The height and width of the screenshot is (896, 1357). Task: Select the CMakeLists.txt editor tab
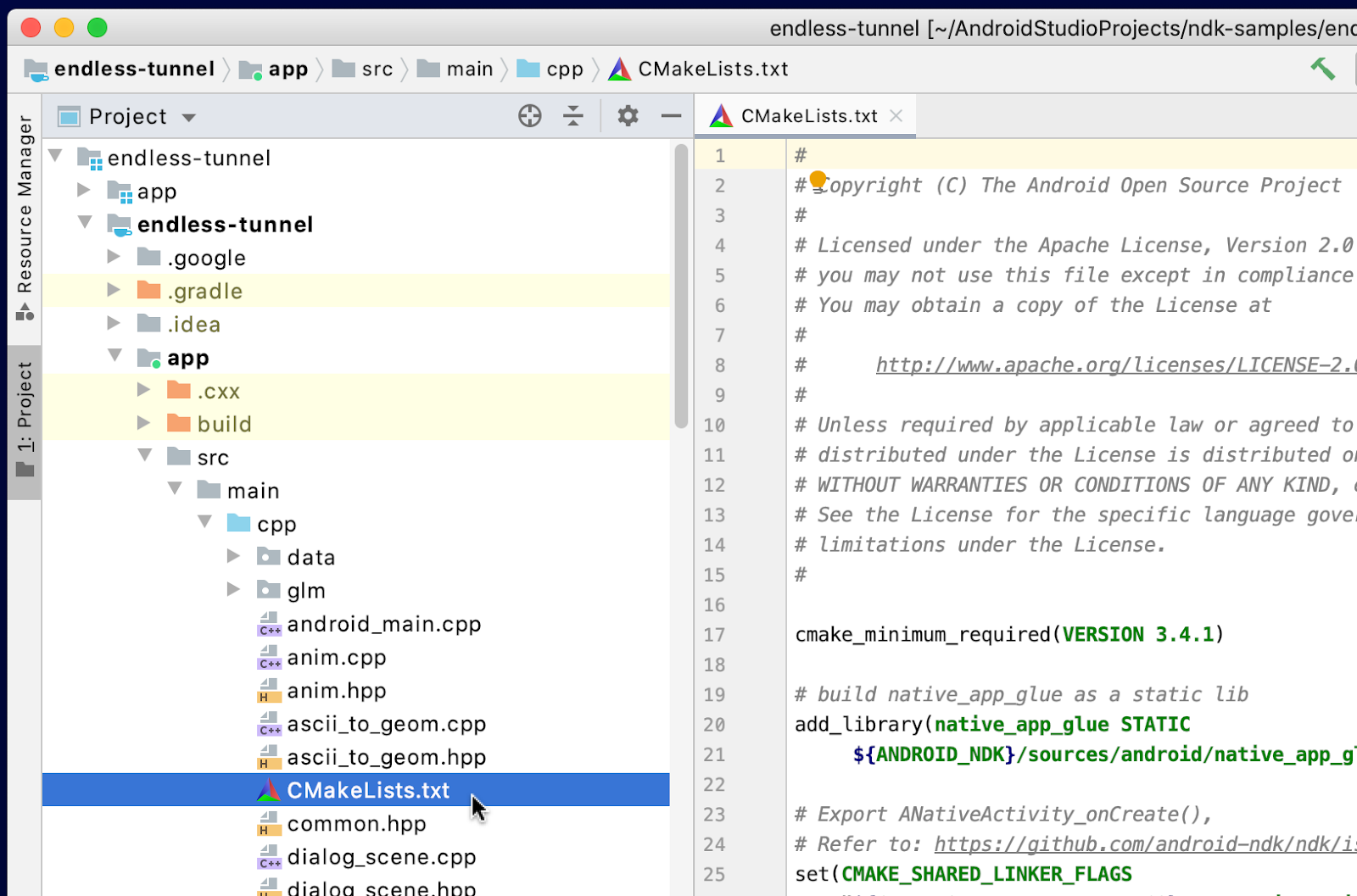click(x=807, y=116)
